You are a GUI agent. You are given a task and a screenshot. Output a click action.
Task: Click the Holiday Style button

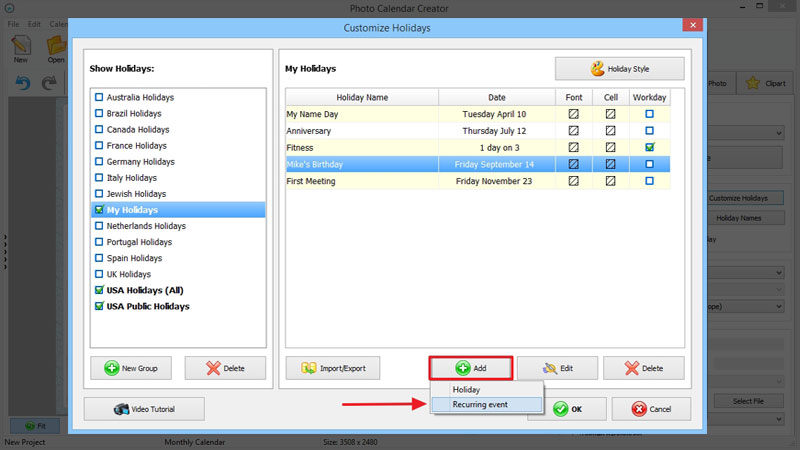[x=619, y=68]
